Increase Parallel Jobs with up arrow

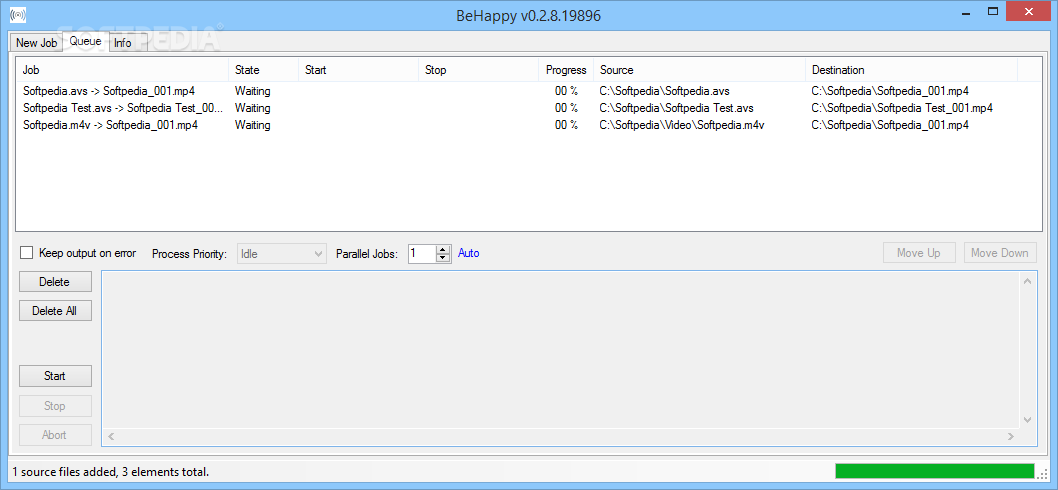click(443, 249)
